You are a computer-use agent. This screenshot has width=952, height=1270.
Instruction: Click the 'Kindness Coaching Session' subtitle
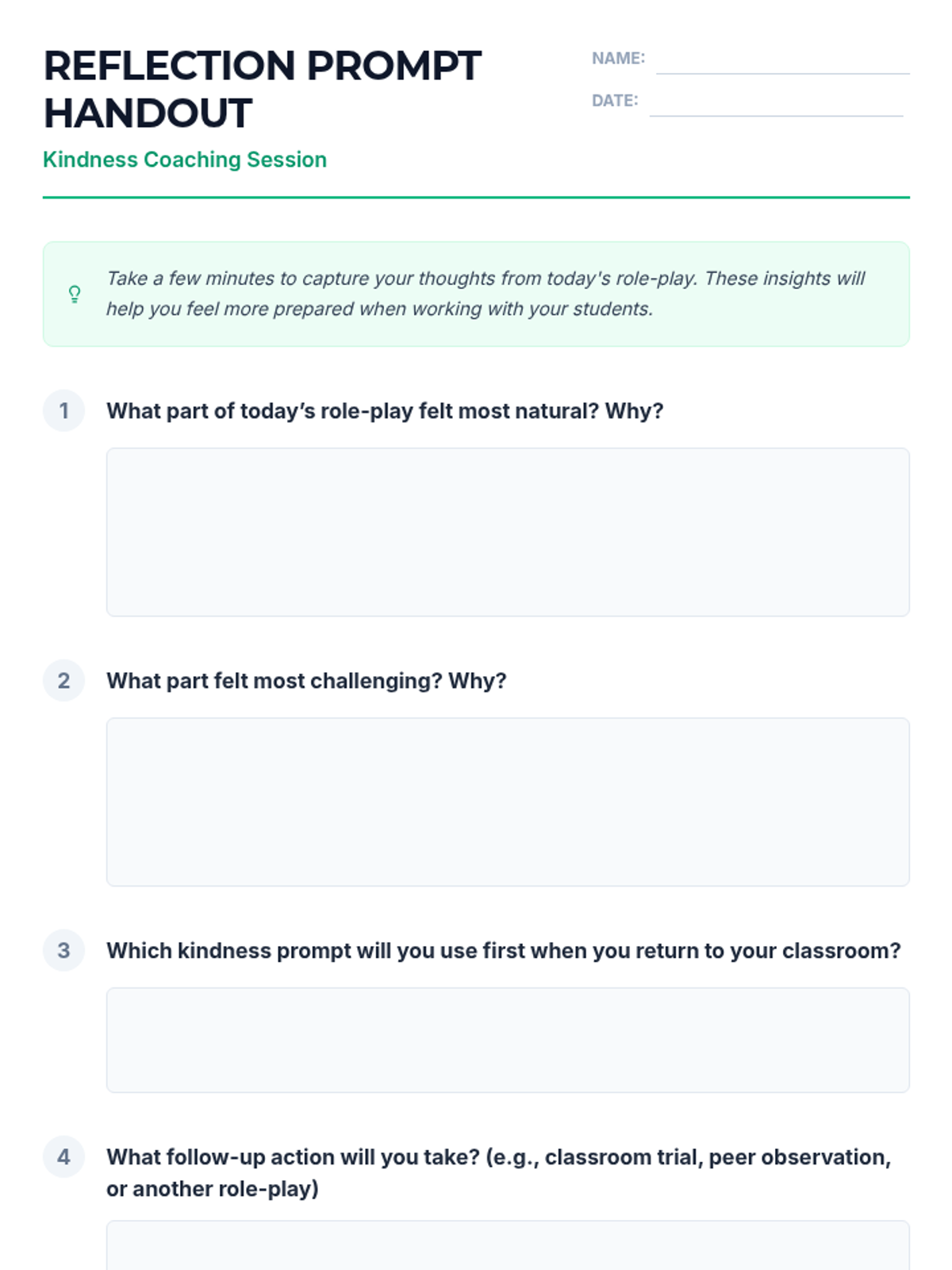[185, 160]
